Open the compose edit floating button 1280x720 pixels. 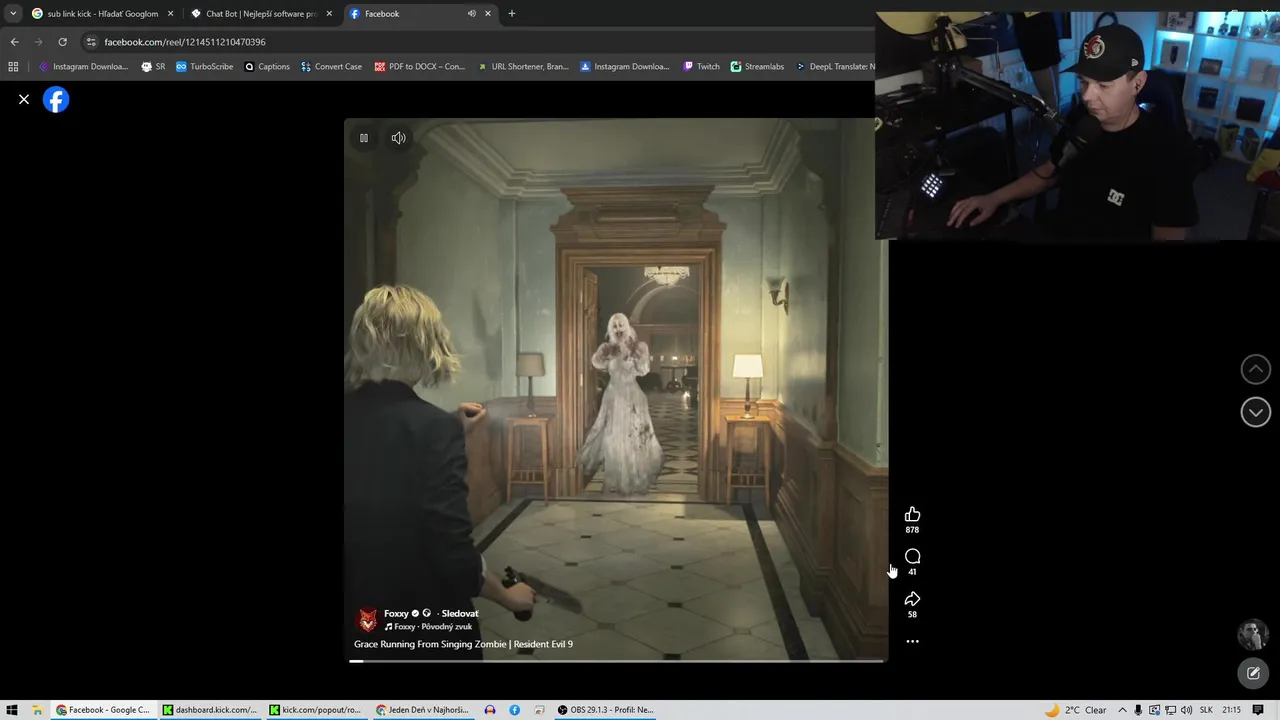(1253, 674)
